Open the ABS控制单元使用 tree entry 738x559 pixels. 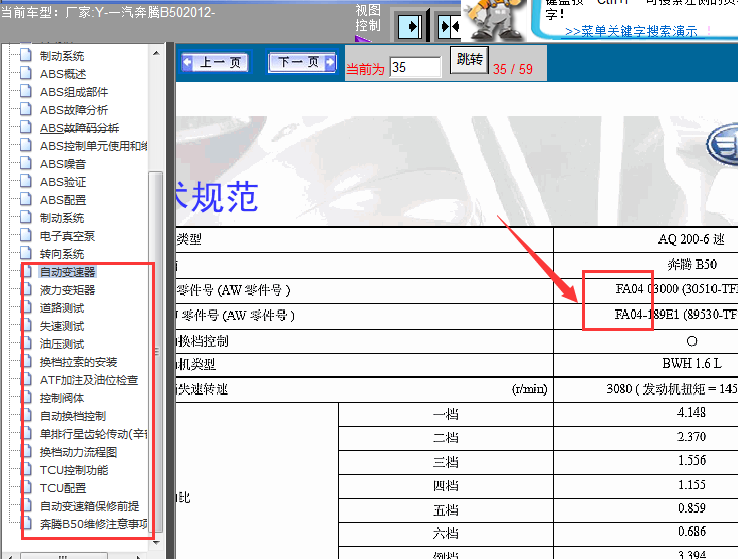93,146
